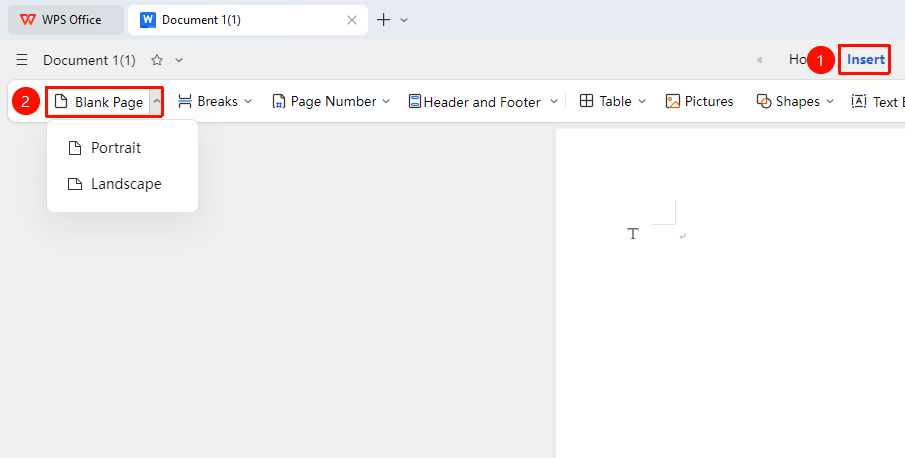Open the WPS Office home tab
This screenshot has height=458, width=905.
click(66, 20)
